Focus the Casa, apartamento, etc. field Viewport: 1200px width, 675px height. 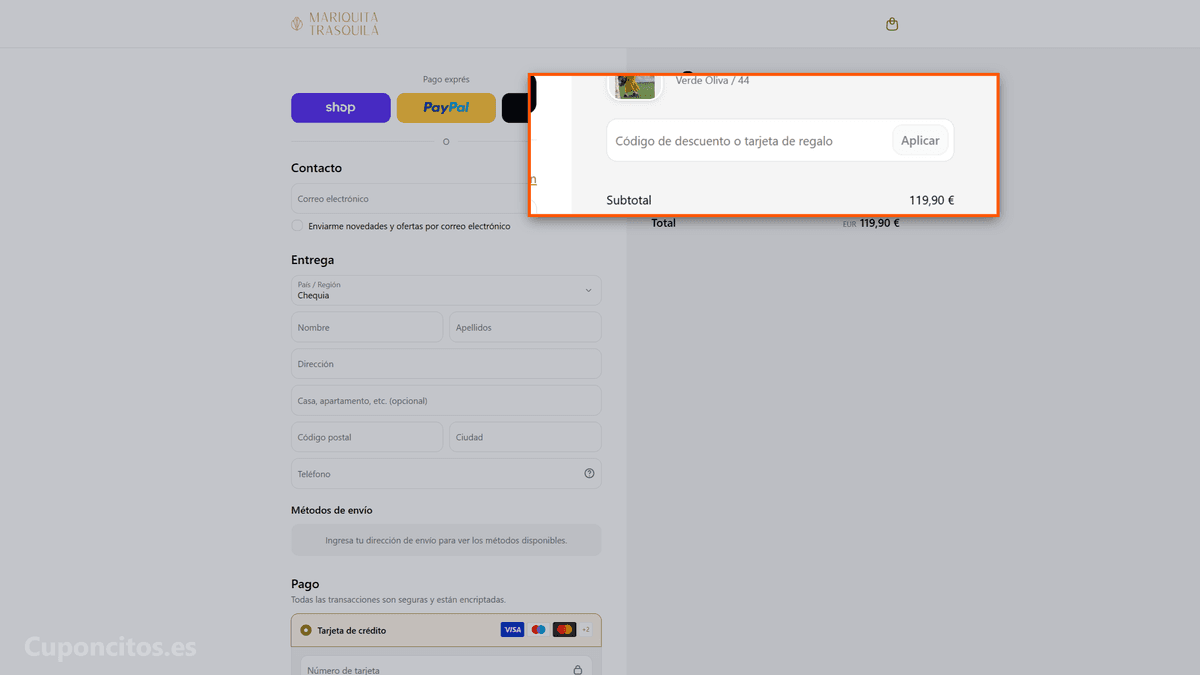(x=446, y=401)
